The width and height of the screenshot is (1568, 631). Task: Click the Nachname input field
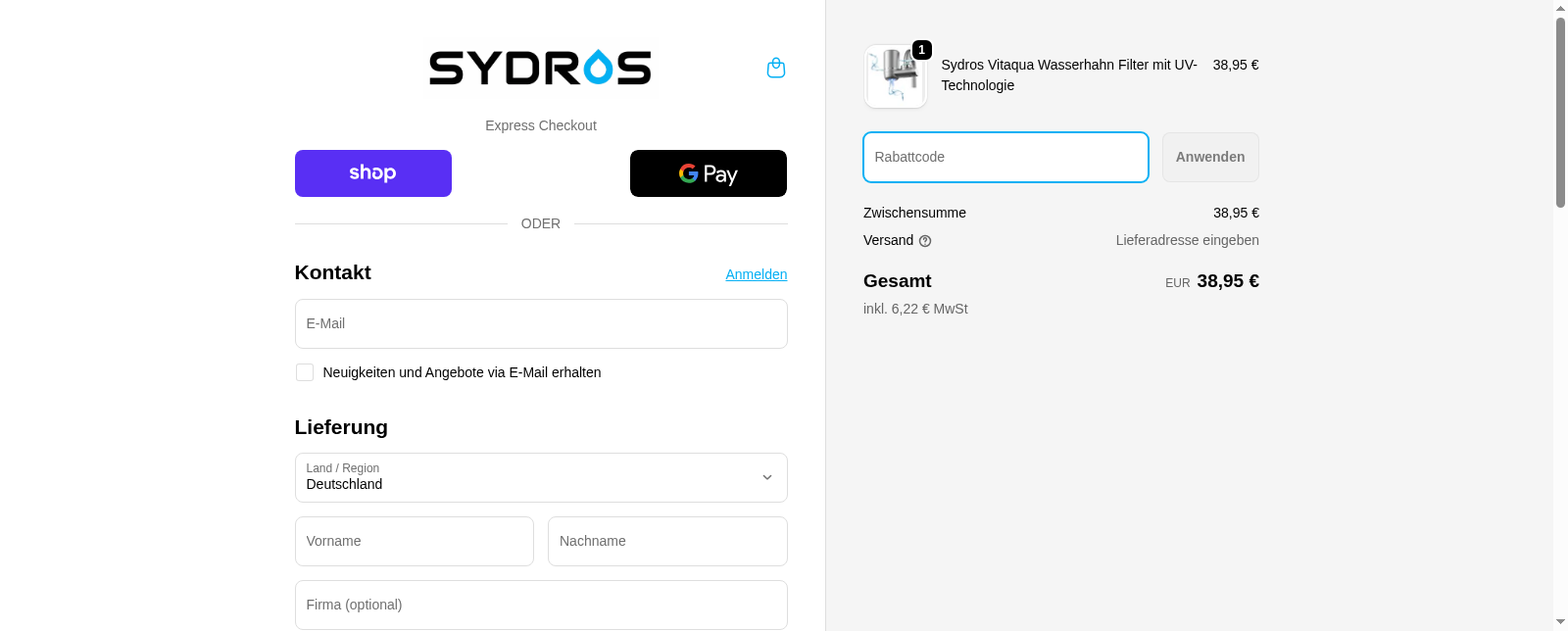click(x=667, y=541)
